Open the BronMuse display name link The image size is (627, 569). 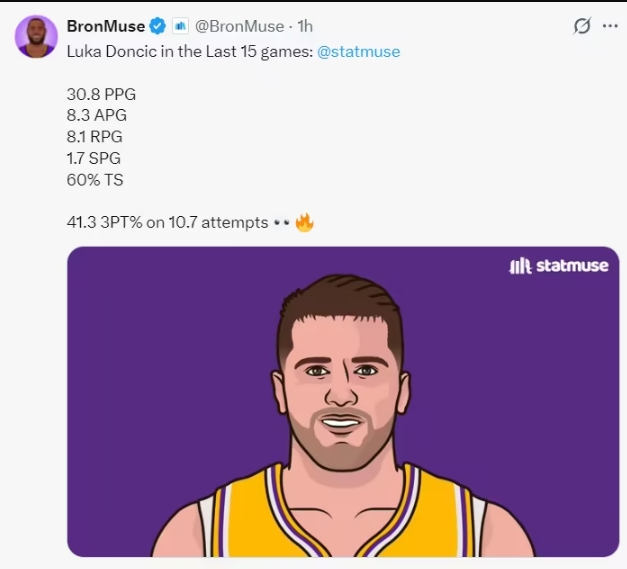coord(105,26)
